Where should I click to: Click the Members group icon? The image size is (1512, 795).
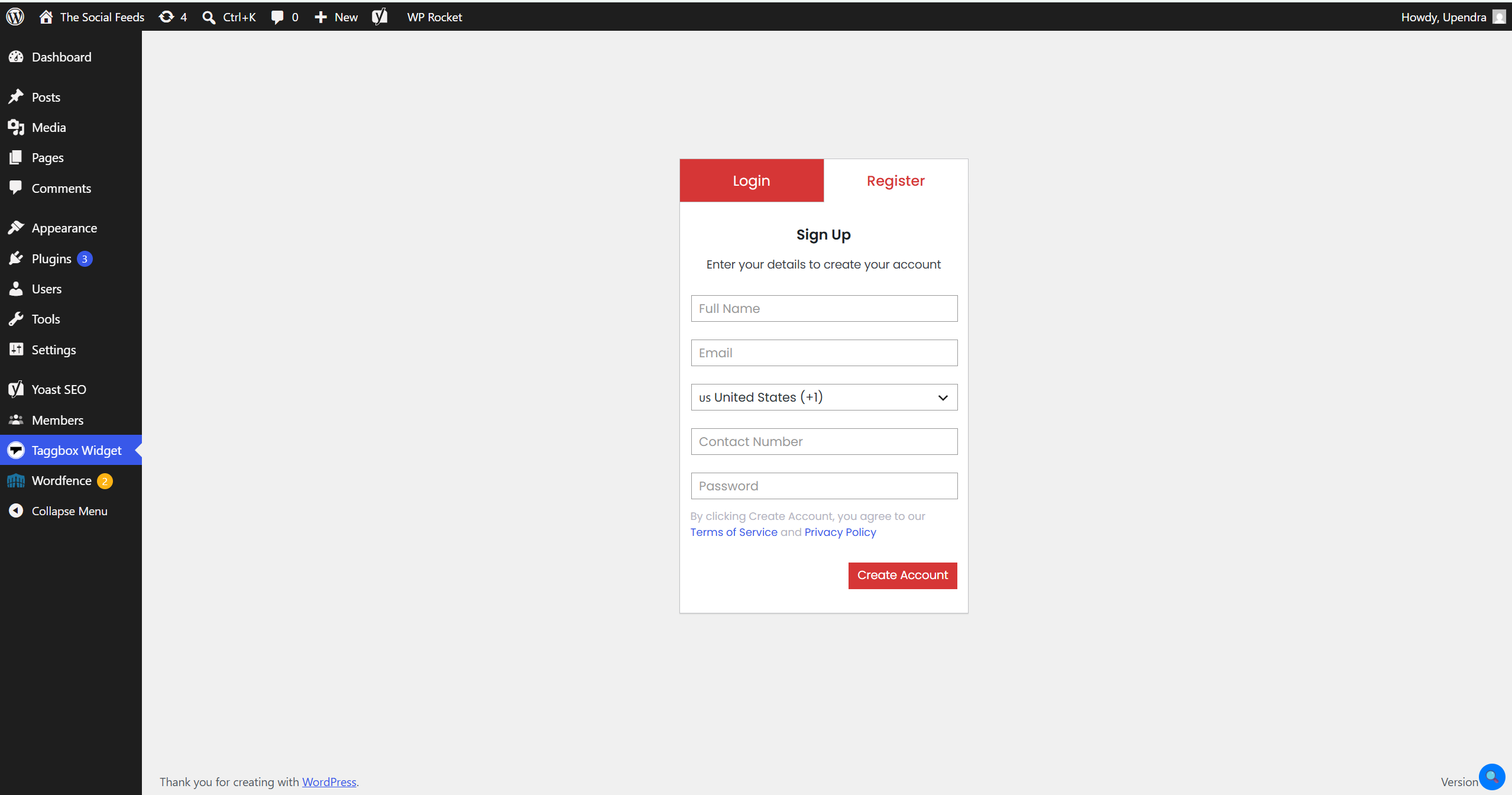16,420
